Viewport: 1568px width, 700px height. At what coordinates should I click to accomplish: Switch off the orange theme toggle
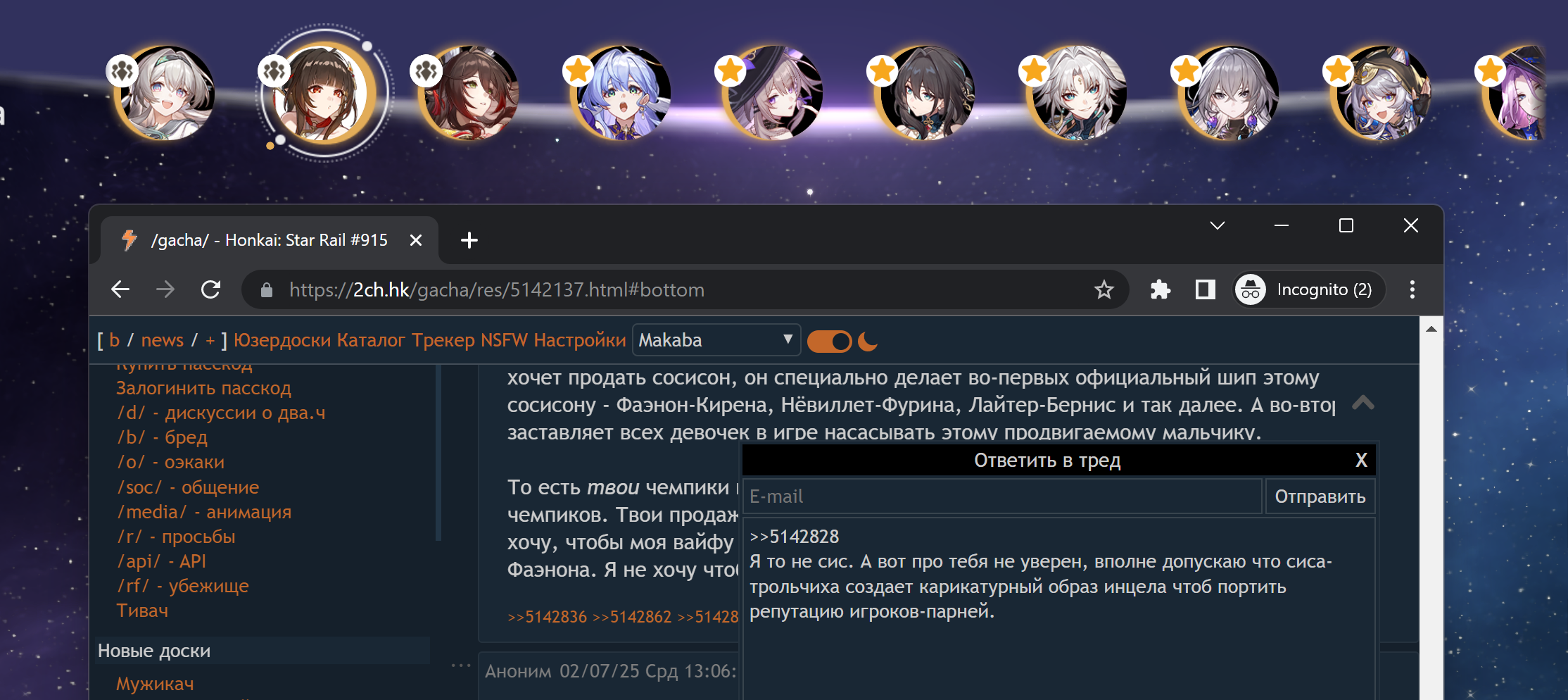(x=829, y=342)
